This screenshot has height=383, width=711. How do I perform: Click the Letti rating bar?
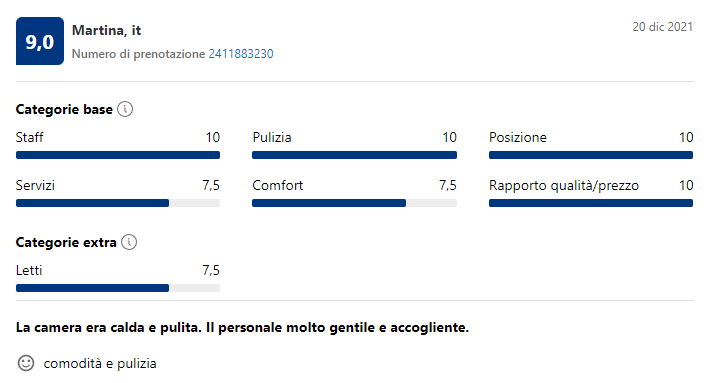coord(118,288)
